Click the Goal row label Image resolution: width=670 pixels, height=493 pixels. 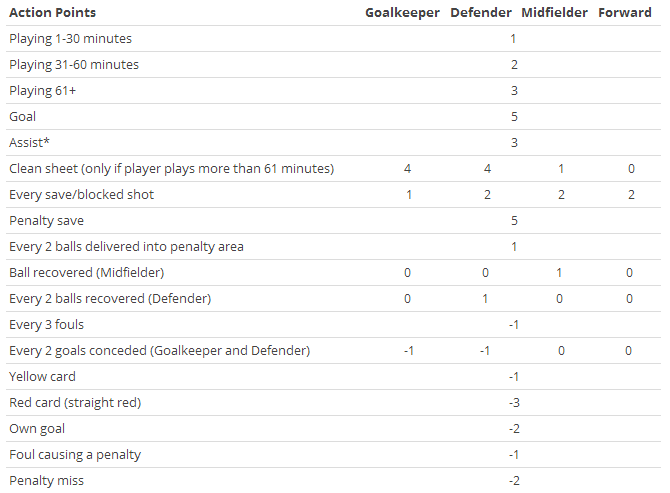click(23, 116)
